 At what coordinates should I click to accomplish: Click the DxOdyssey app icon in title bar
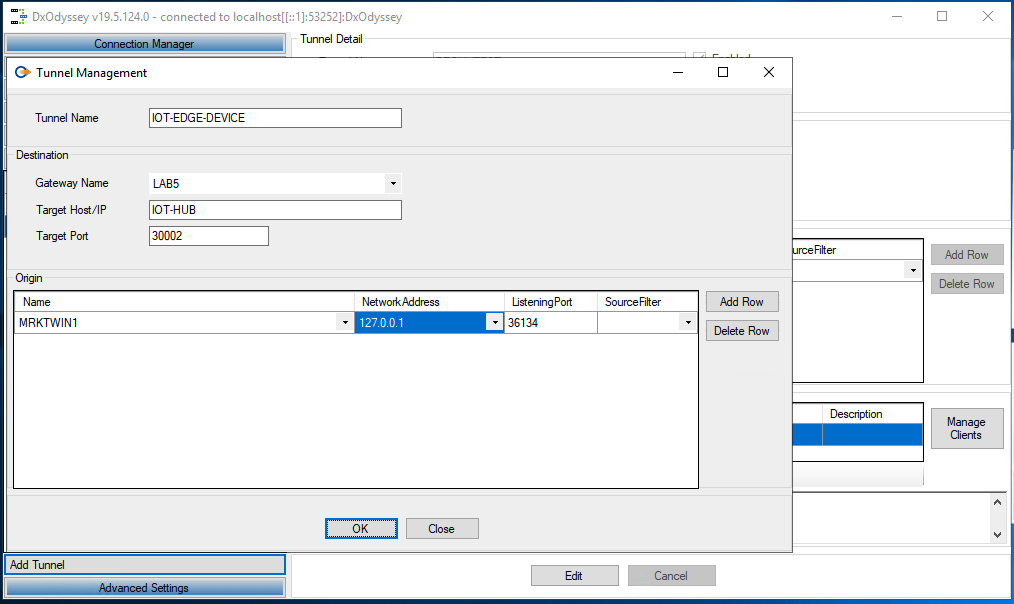click(x=17, y=17)
